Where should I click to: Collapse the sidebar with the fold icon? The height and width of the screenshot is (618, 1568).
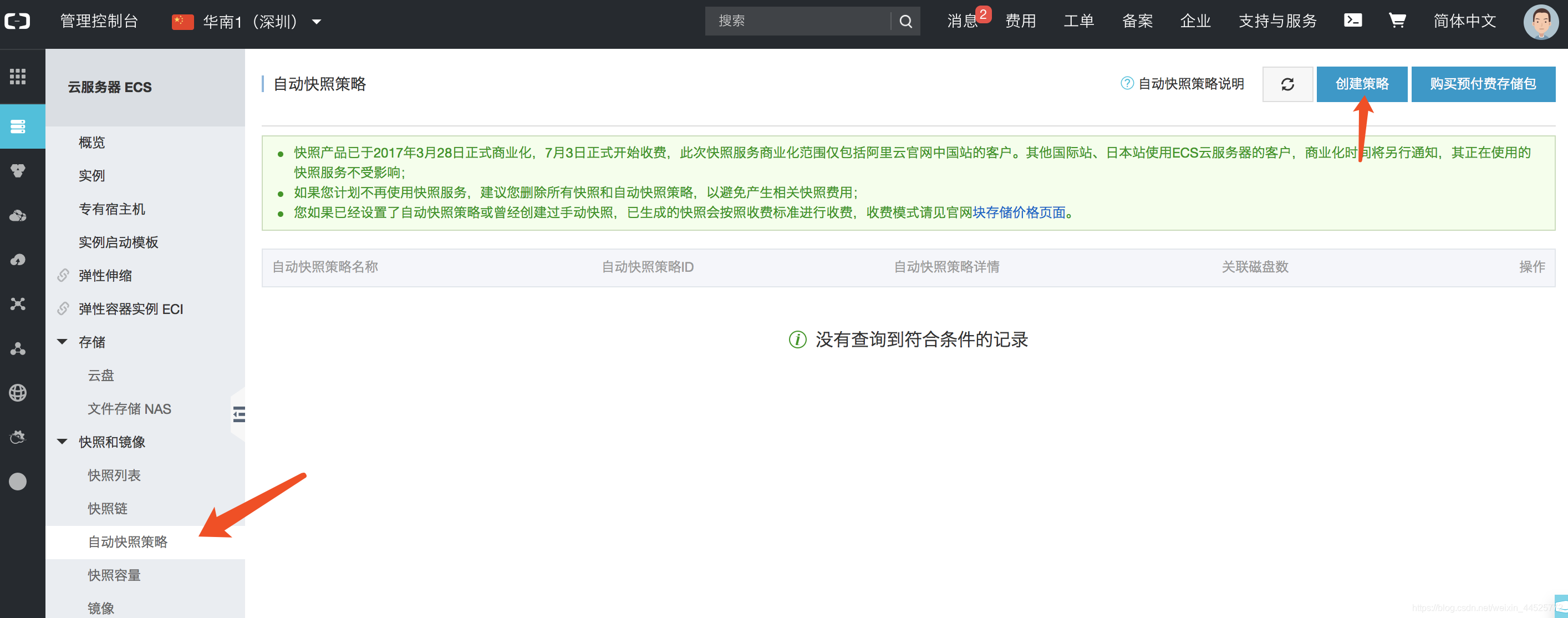click(x=238, y=414)
